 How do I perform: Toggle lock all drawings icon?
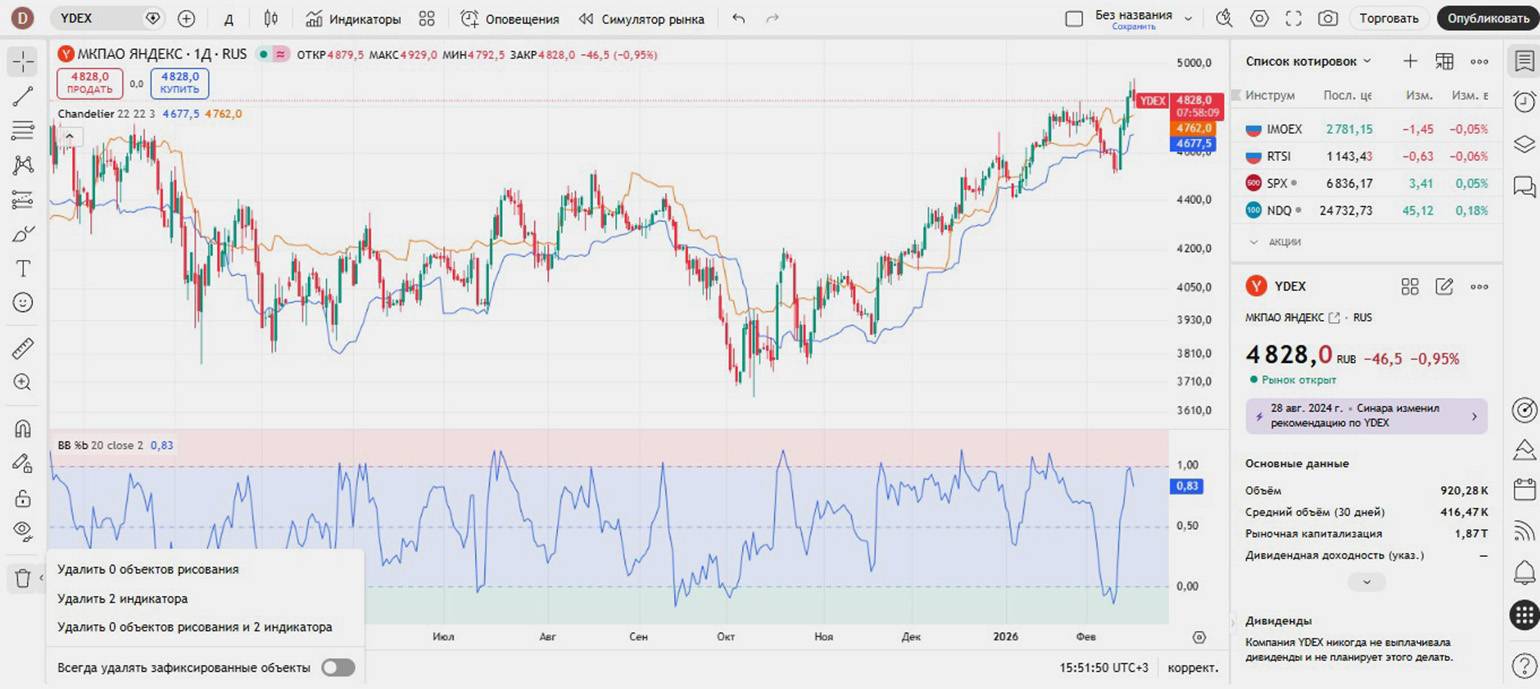tap(22, 497)
